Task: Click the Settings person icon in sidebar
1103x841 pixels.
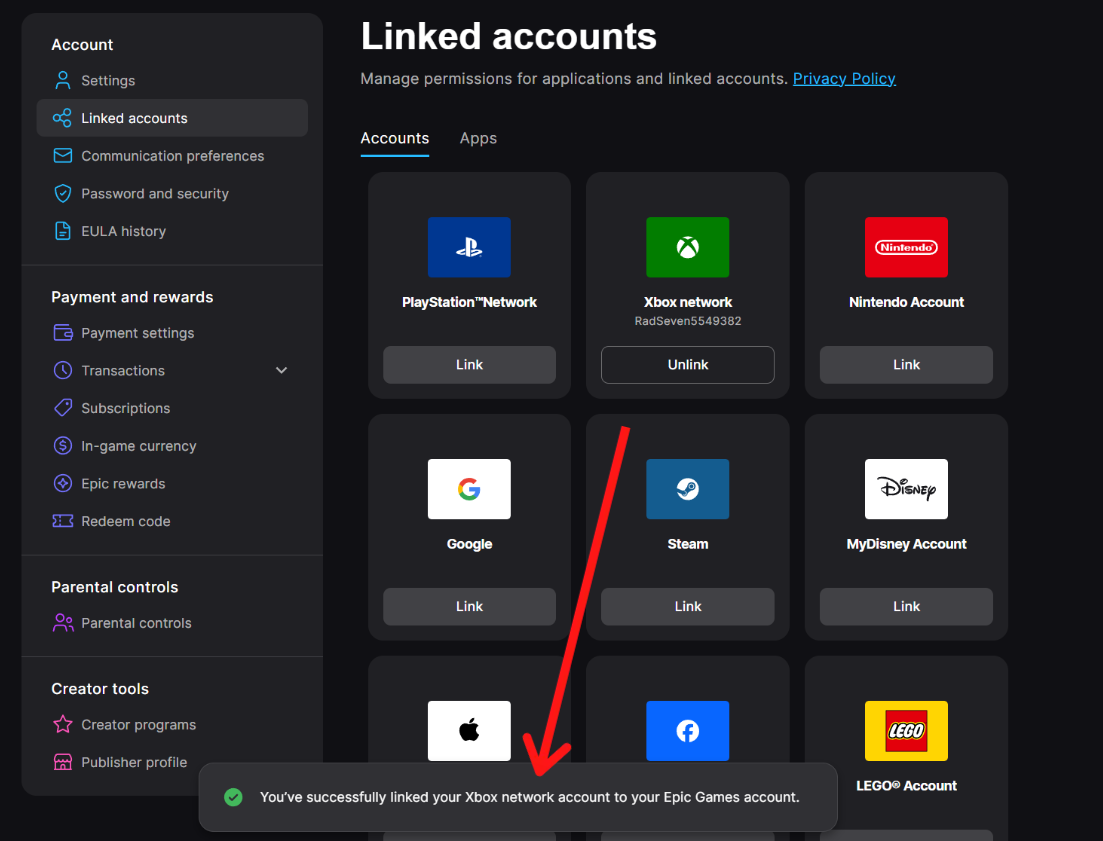Action: pyautogui.click(x=63, y=80)
